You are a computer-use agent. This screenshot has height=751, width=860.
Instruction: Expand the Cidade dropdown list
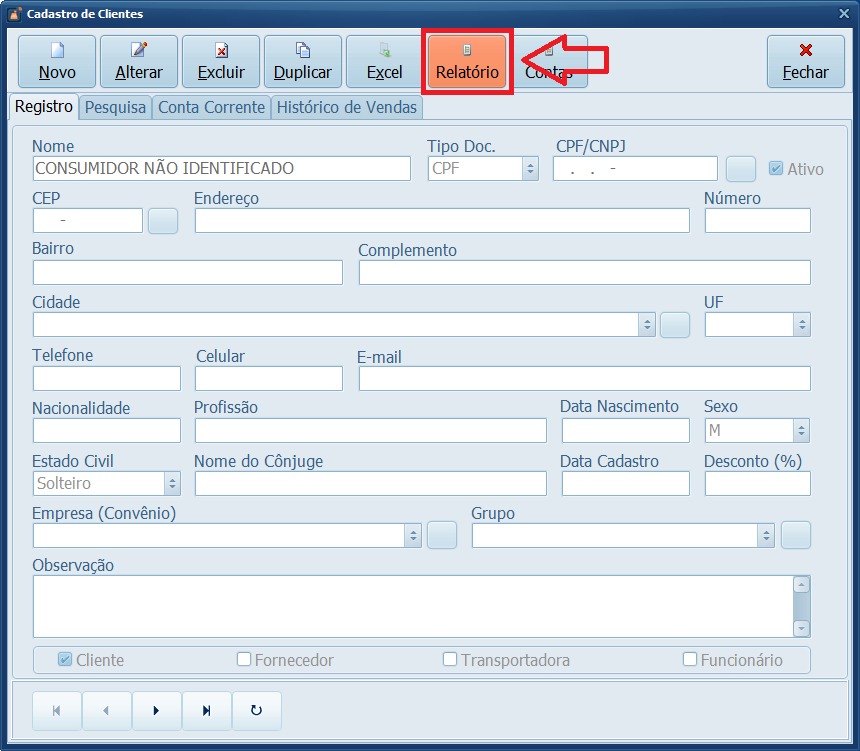point(647,325)
